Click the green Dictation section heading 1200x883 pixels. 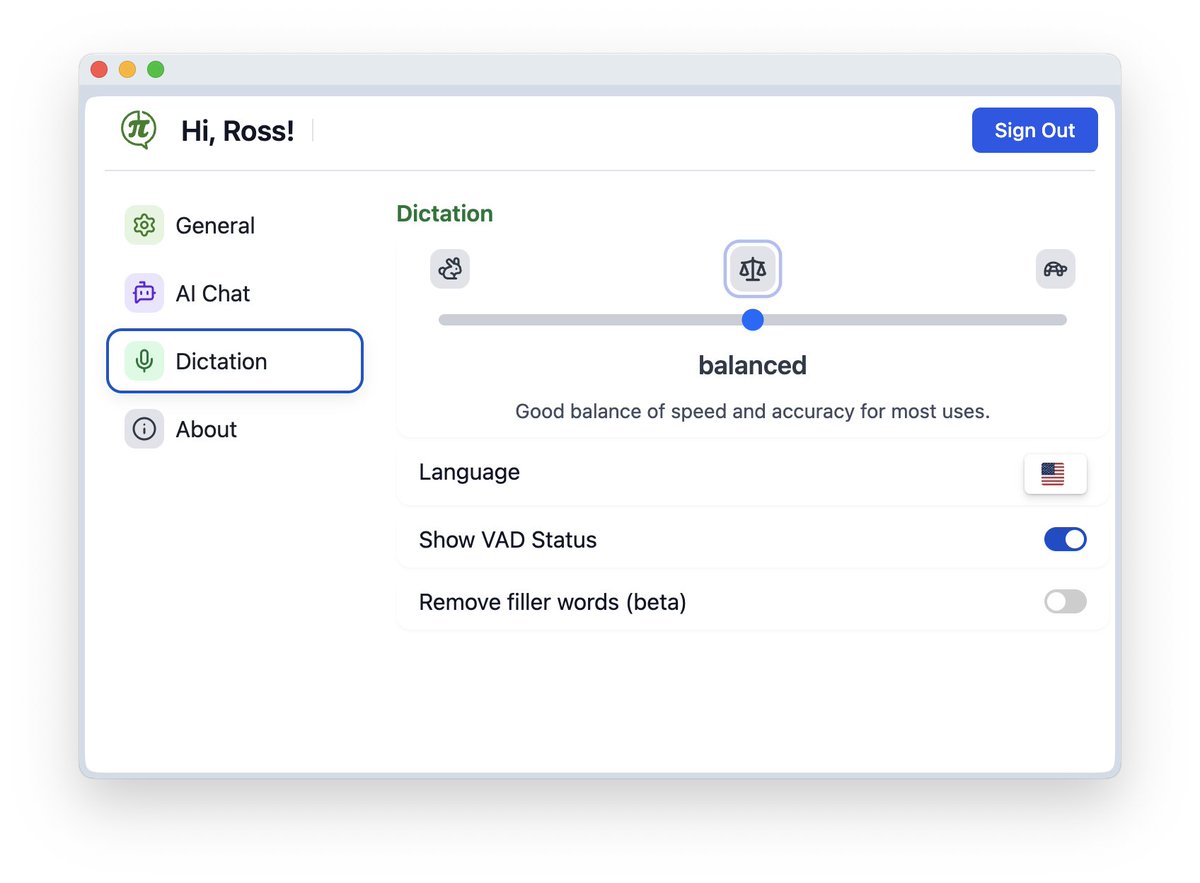point(445,214)
